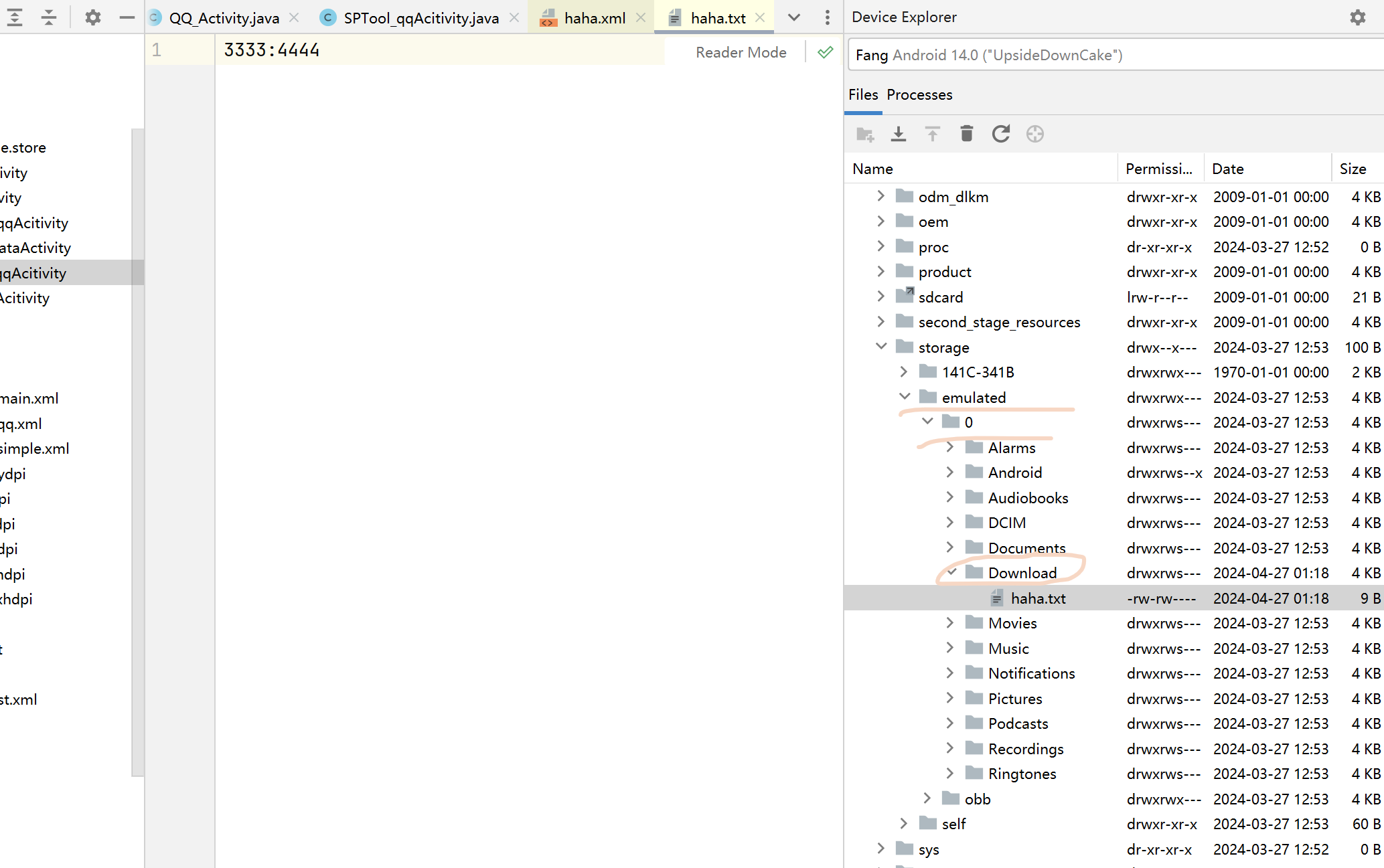The height and width of the screenshot is (868, 1384).
Task: Click the project panel vertical scrollbar
Action: [x=137, y=452]
